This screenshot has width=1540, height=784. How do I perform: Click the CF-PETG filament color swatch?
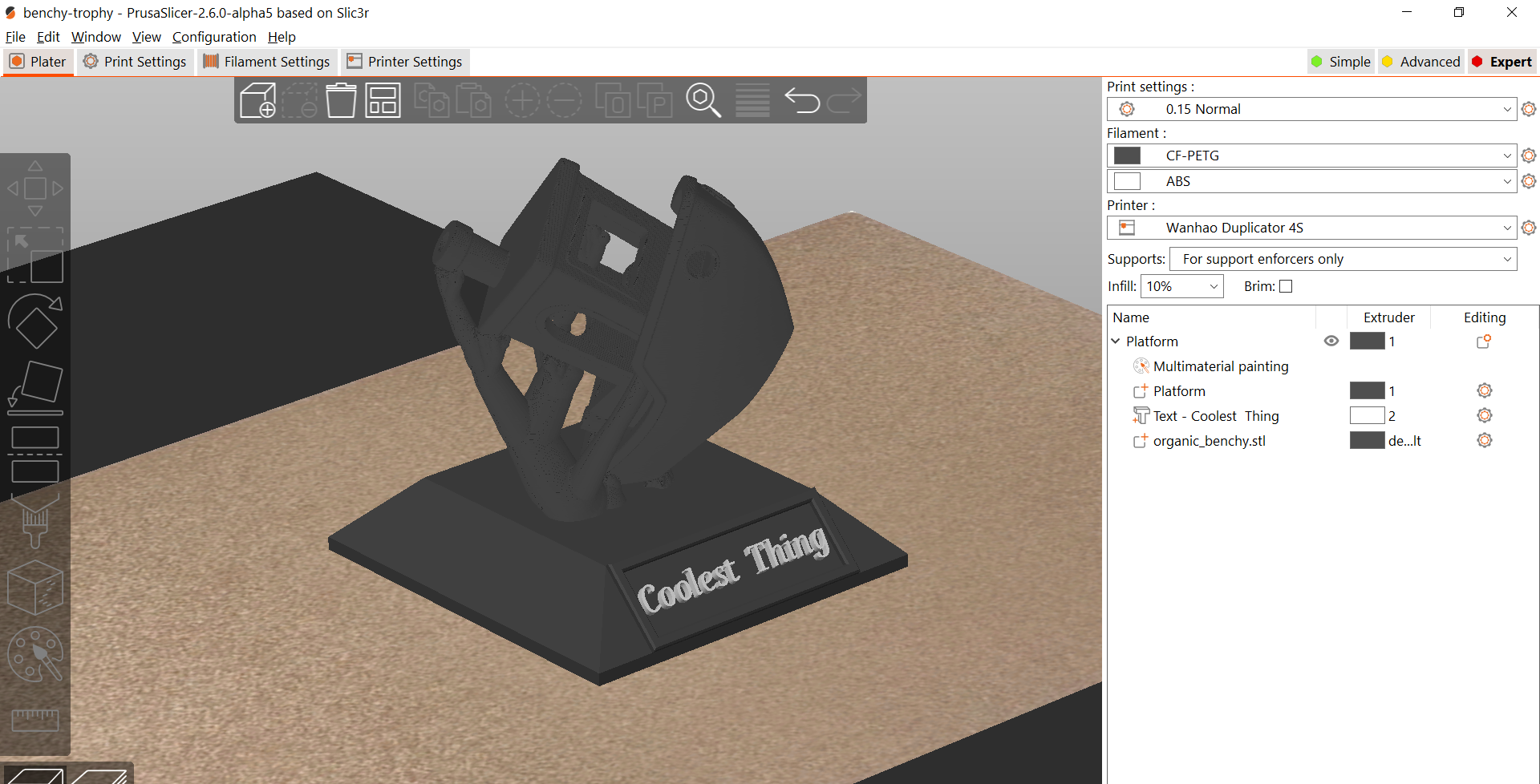1127,156
